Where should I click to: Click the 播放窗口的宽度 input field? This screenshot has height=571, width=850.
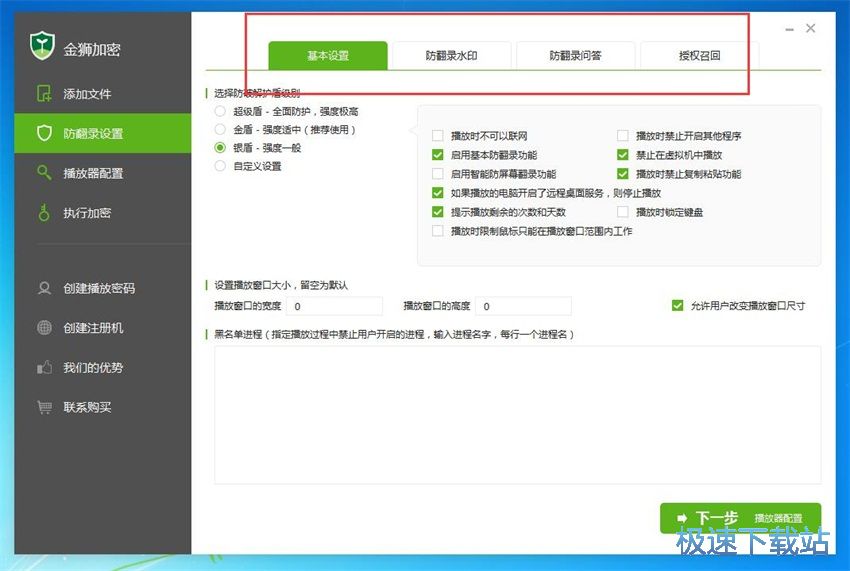[x=334, y=306]
